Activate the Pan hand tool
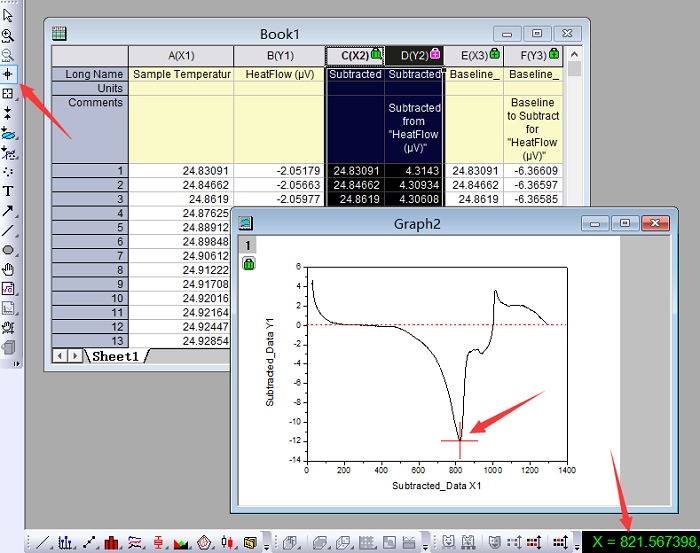This screenshot has width=700, height=553. [8, 270]
